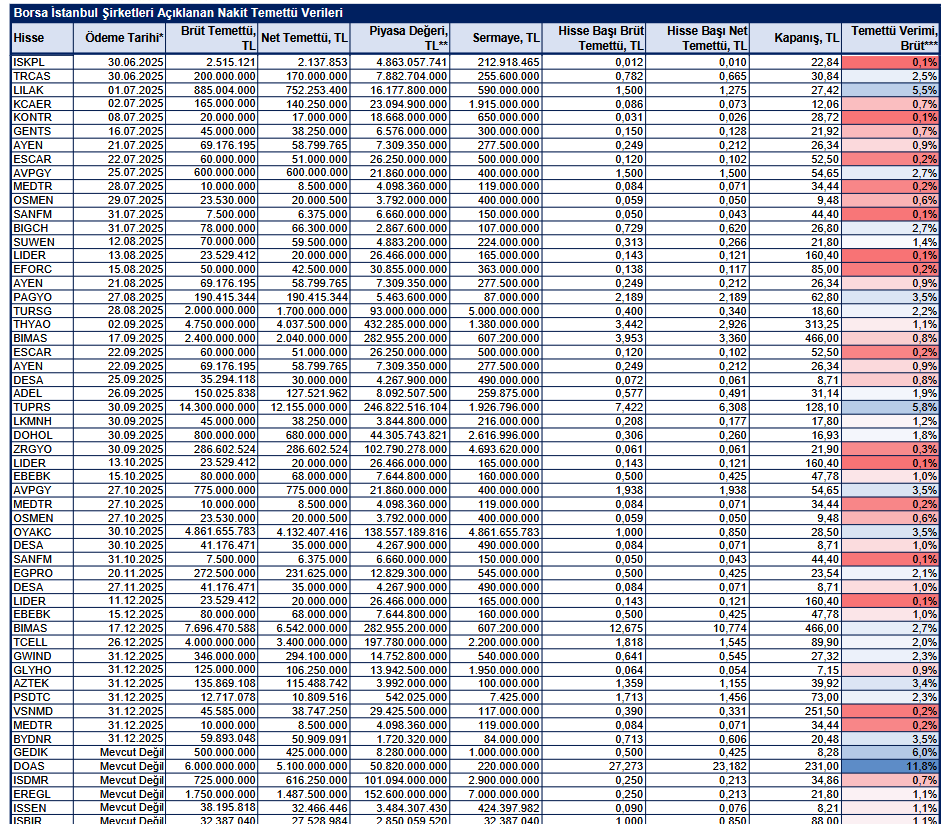Select the TUPRS ticker cell

[43, 407]
